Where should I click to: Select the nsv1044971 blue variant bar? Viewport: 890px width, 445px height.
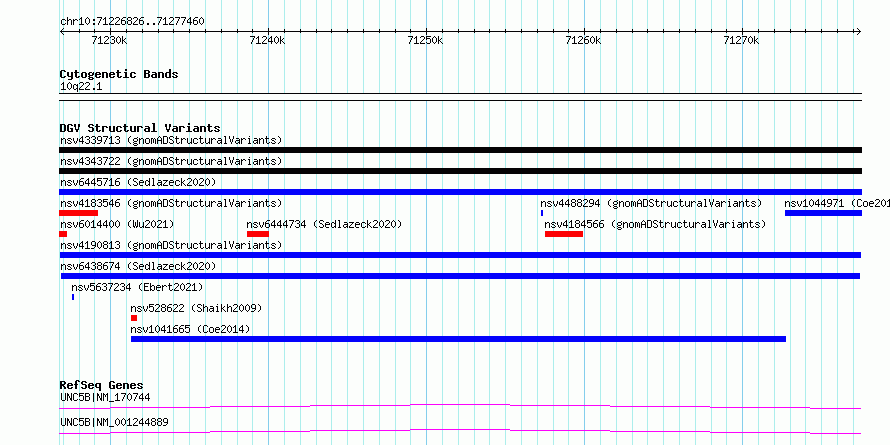click(824, 213)
